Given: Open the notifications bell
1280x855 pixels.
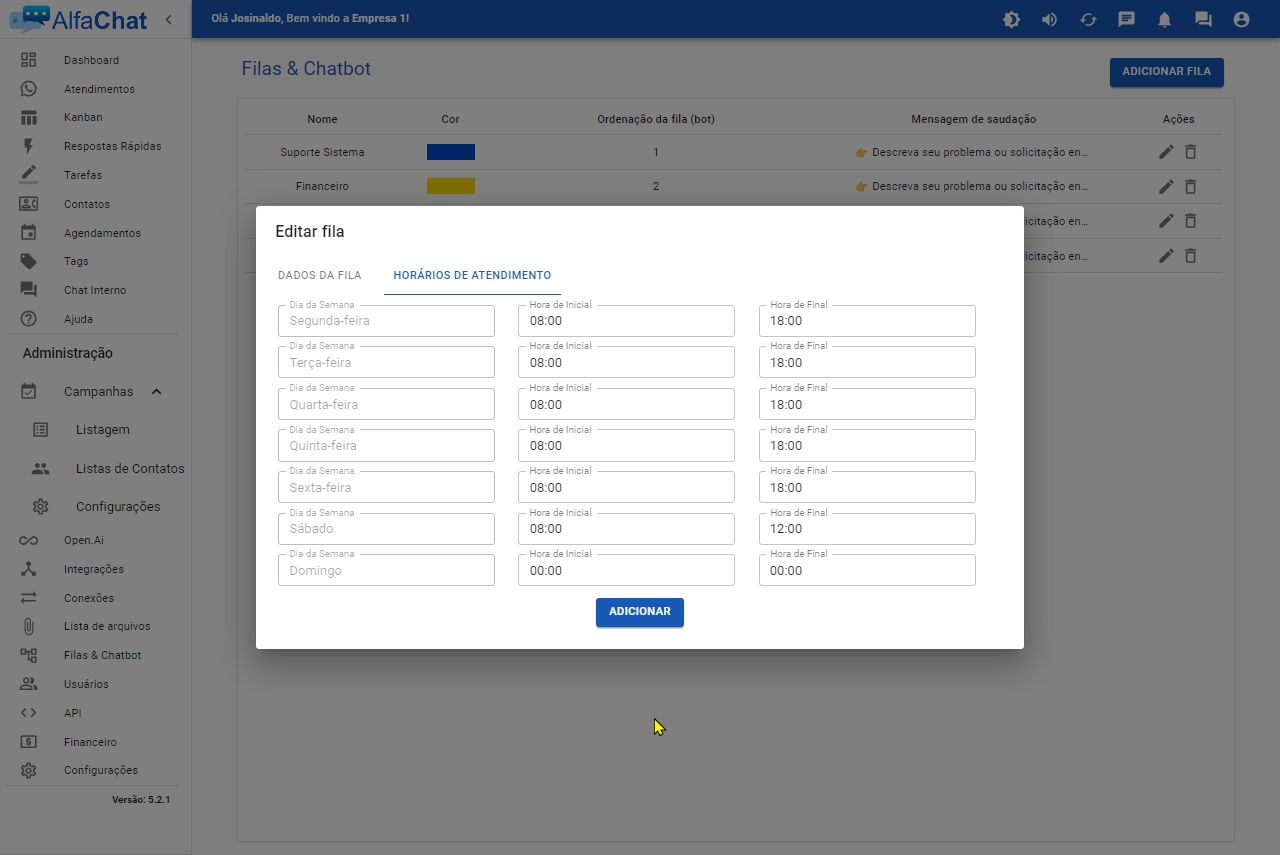Looking at the screenshot, I should (1165, 19).
